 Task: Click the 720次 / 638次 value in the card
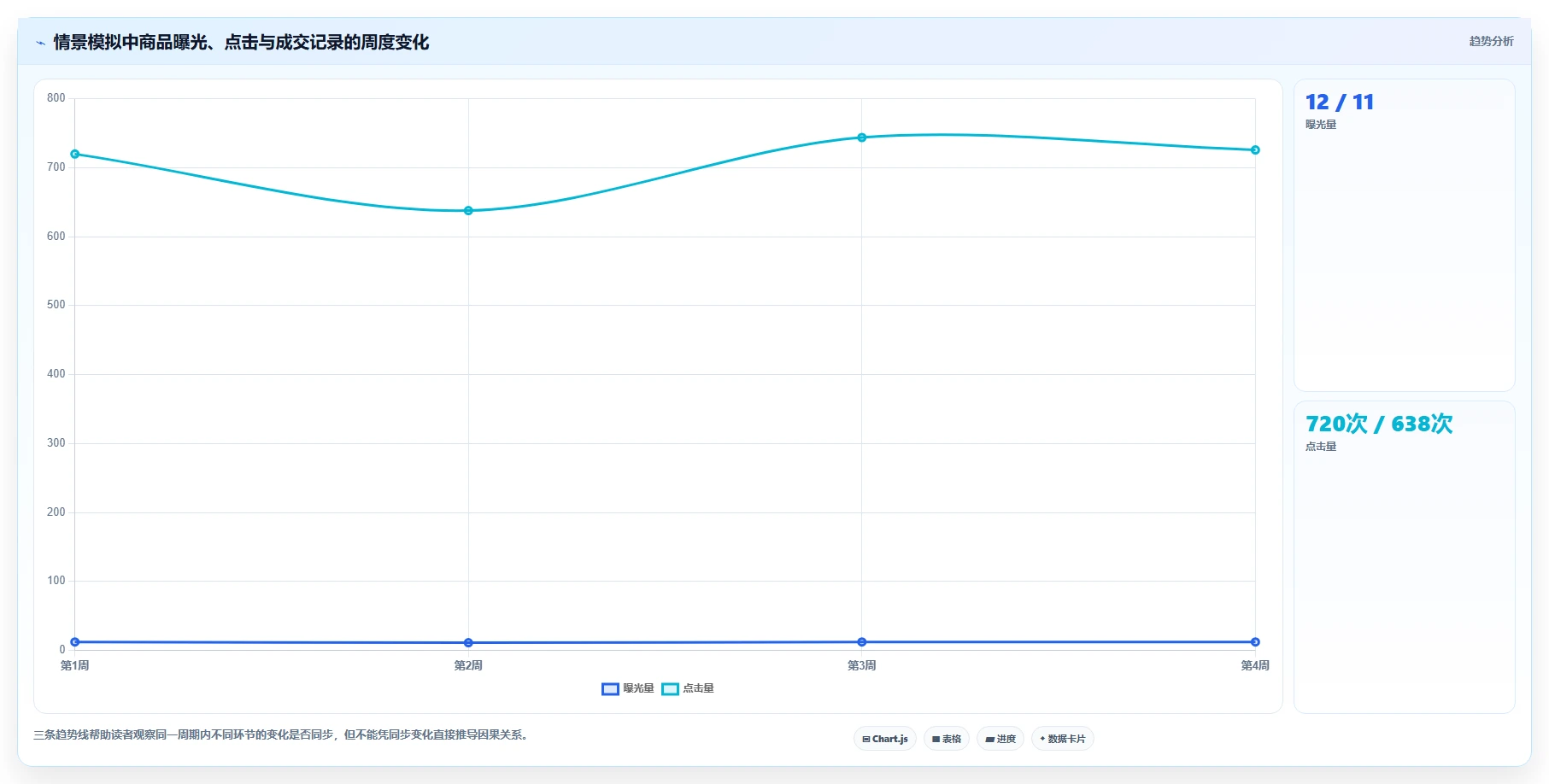coord(1379,424)
